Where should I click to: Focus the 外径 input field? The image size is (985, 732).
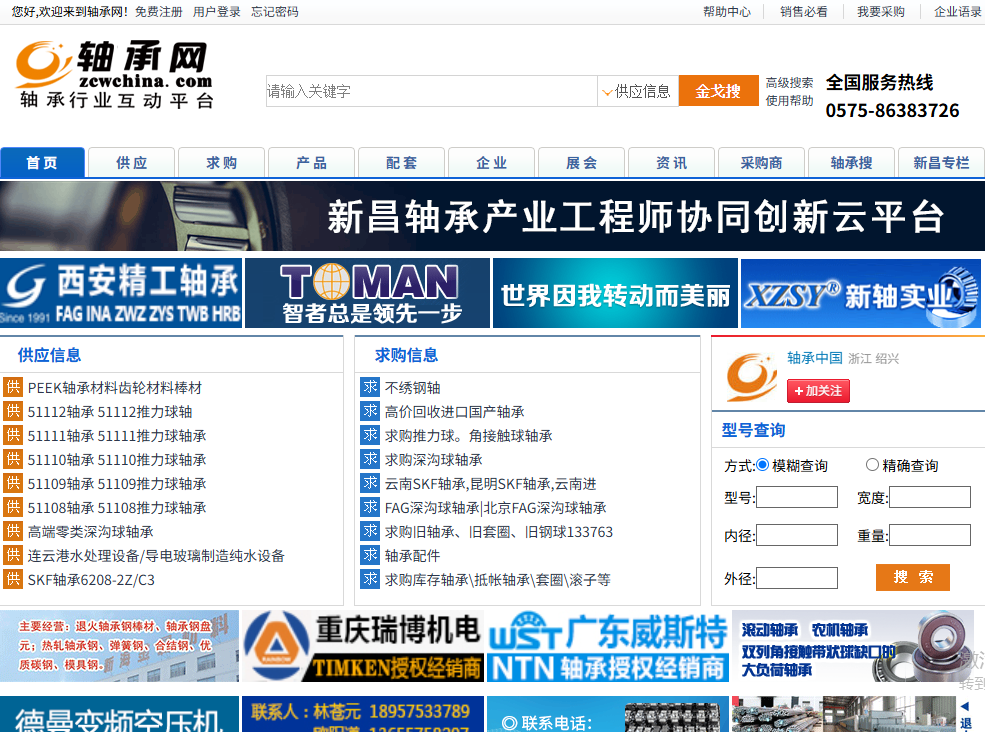tap(797, 578)
